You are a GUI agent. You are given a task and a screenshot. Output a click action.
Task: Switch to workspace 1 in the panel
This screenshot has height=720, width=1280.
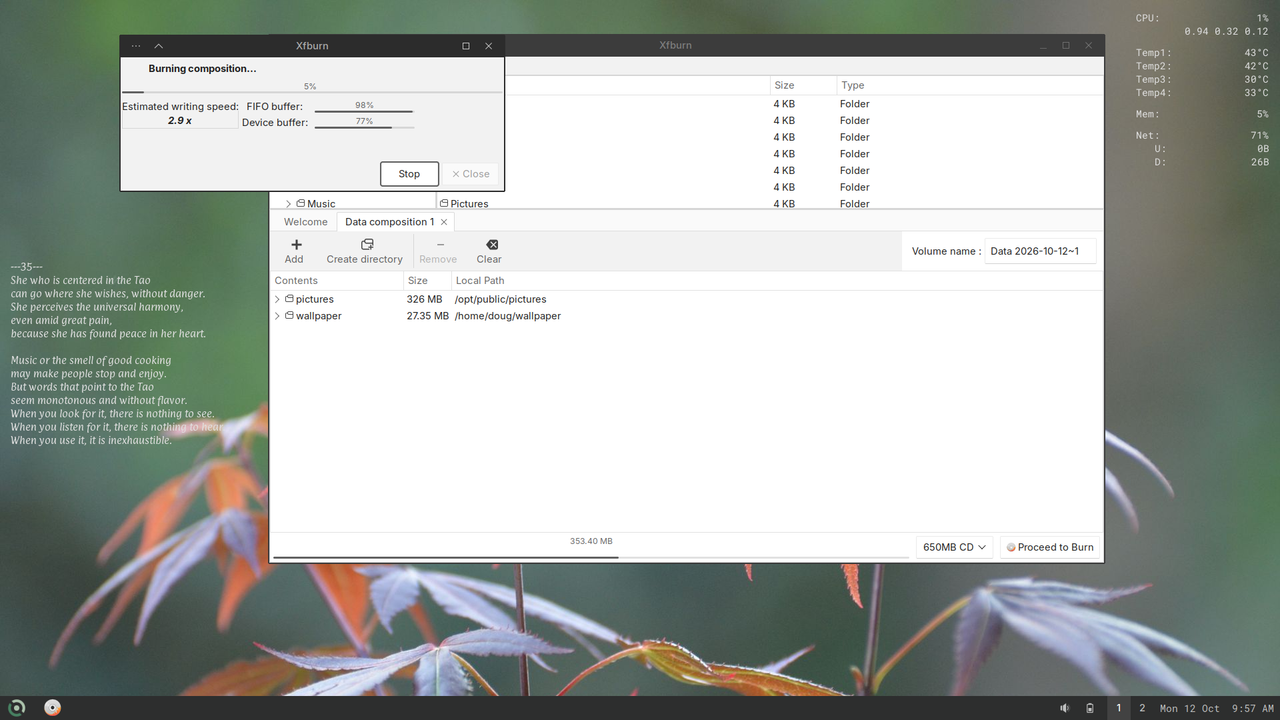click(1119, 708)
